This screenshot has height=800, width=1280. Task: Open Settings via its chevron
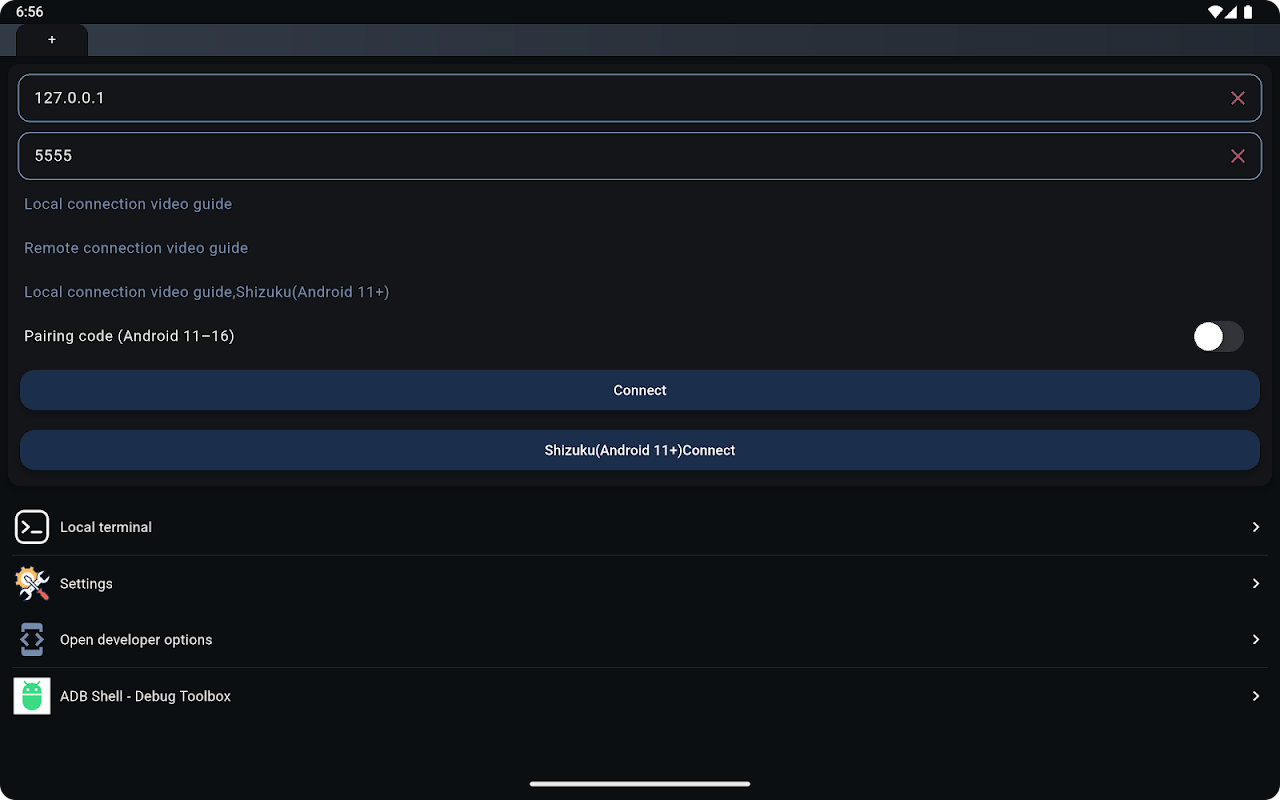click(x=1256, y=583)
